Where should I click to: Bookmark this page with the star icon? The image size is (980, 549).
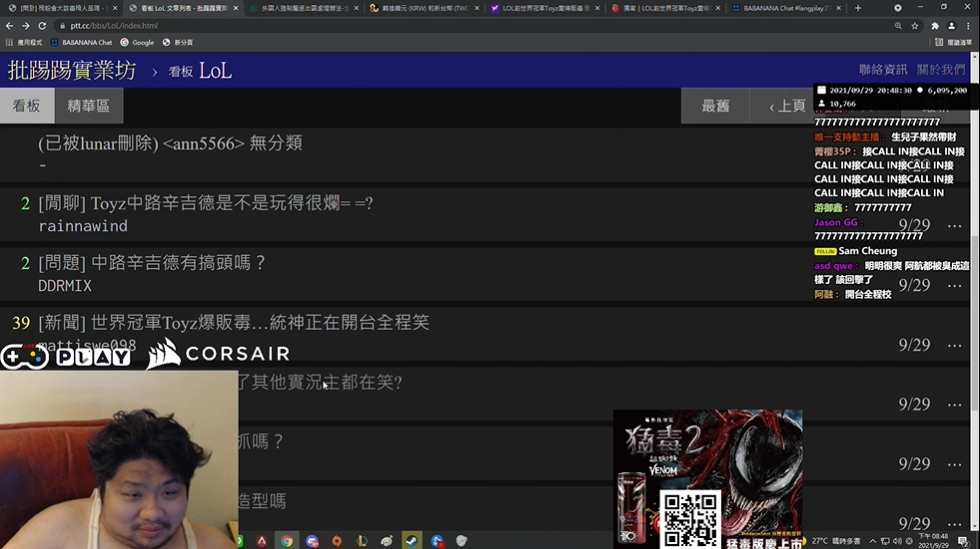pos(914,26)
